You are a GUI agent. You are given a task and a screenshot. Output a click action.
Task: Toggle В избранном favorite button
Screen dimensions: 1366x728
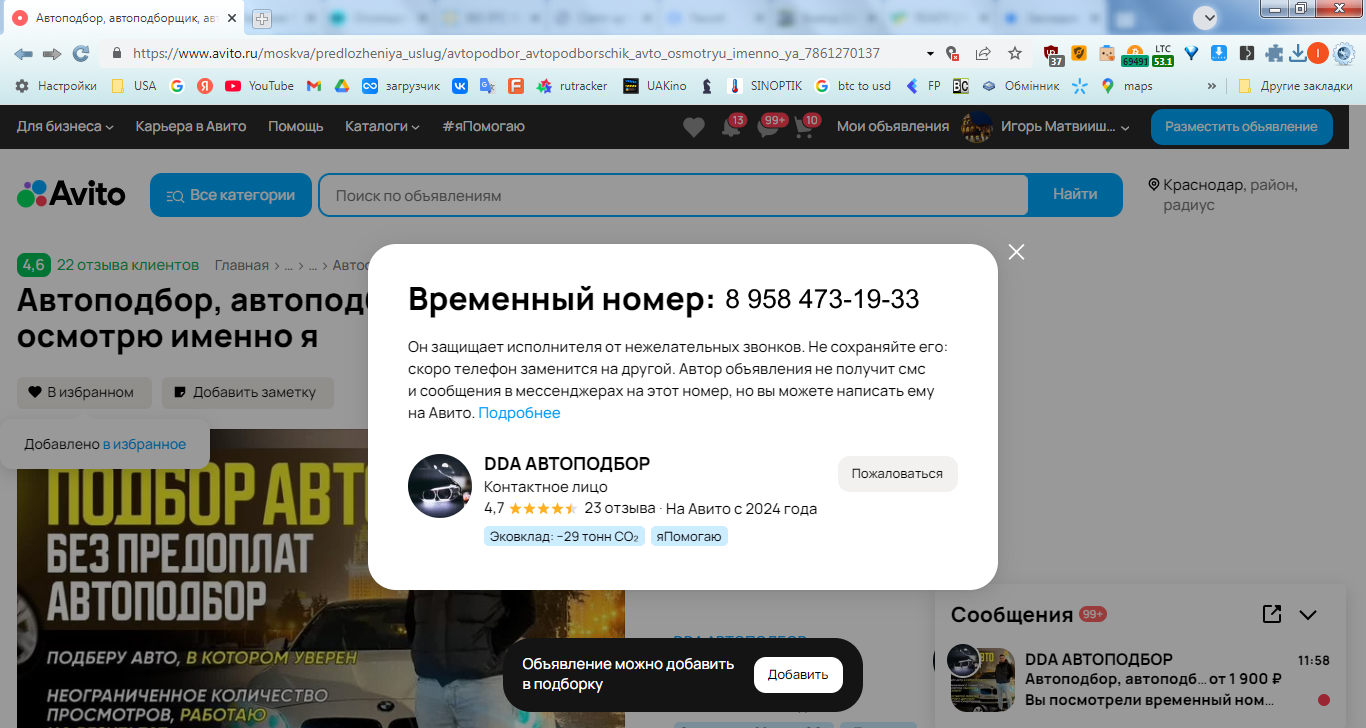pos(84,393)
